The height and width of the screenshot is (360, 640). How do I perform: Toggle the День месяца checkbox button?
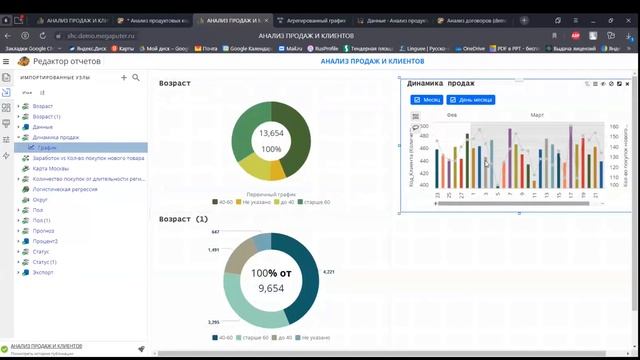pyautogui.click(x=471, y=100)
